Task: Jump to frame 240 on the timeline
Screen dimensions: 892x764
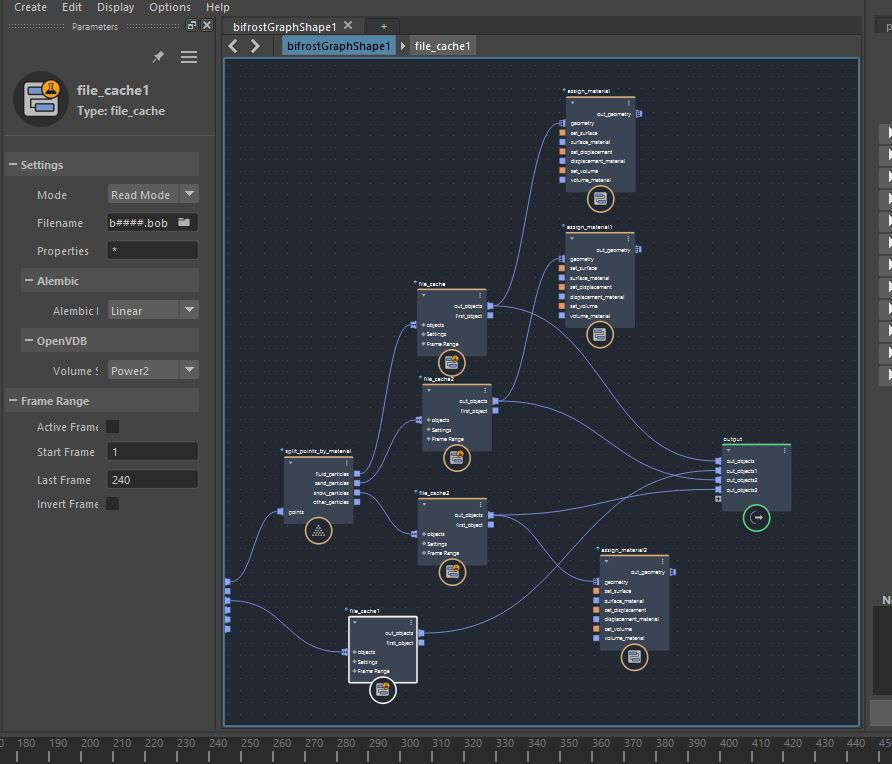Action: click(218, 743)
